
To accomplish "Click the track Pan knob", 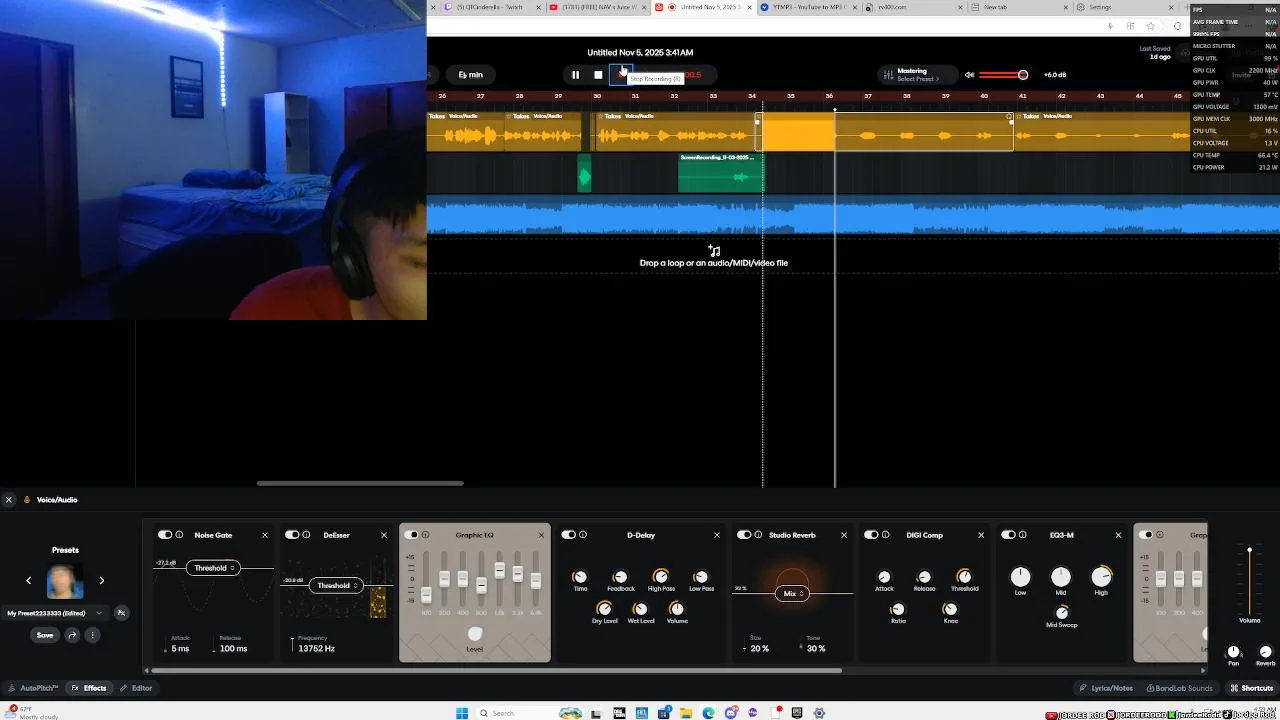I will pos(1233,651).
